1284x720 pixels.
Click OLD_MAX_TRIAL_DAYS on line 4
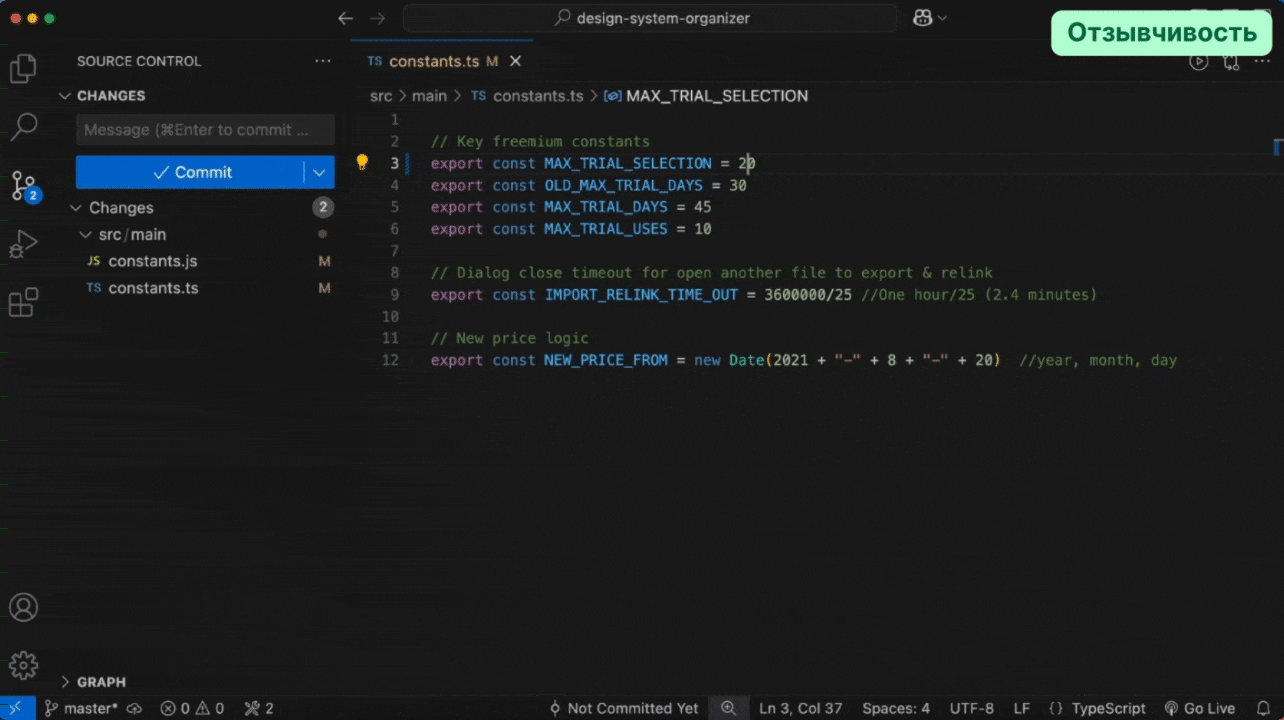point(624,185)
